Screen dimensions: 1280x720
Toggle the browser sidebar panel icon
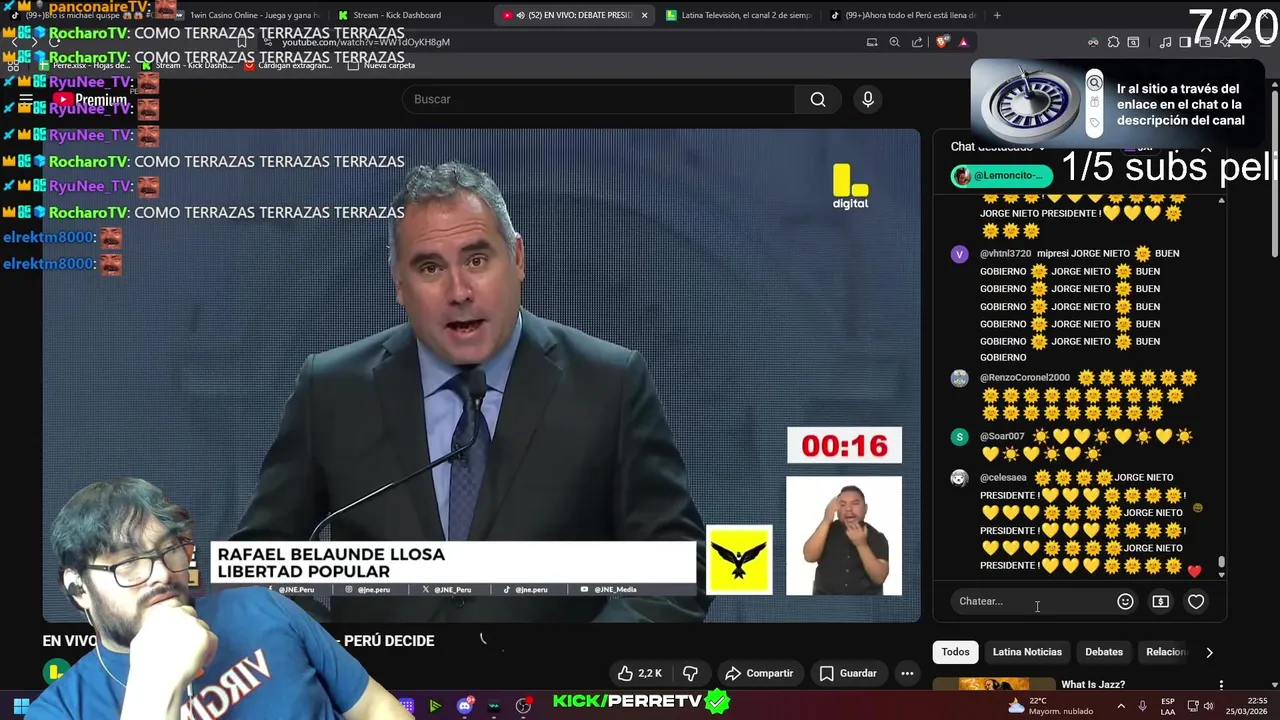(1185, 42)
